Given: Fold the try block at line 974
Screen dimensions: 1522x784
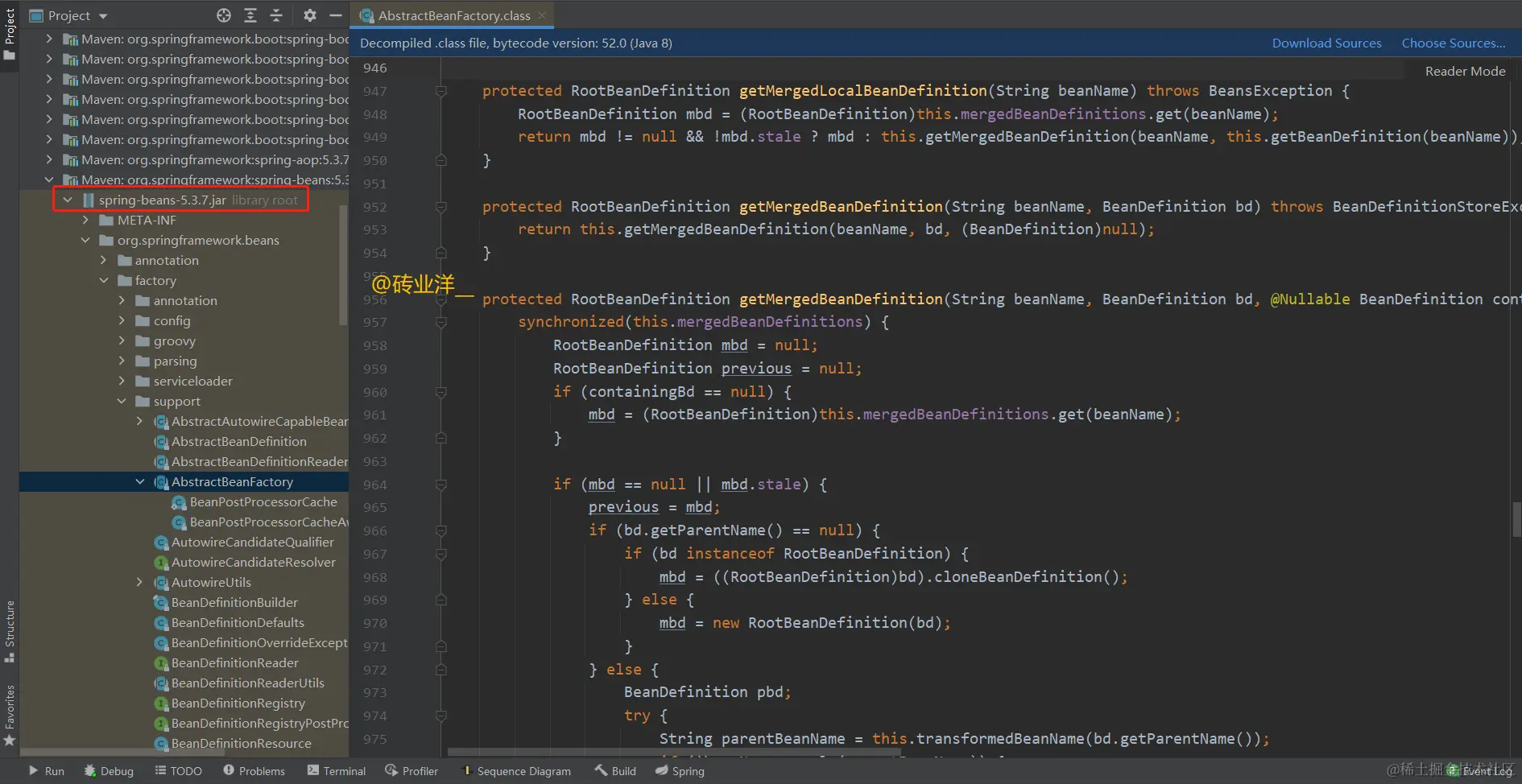Looking at the screenshot, I should [x=441, y=716].
